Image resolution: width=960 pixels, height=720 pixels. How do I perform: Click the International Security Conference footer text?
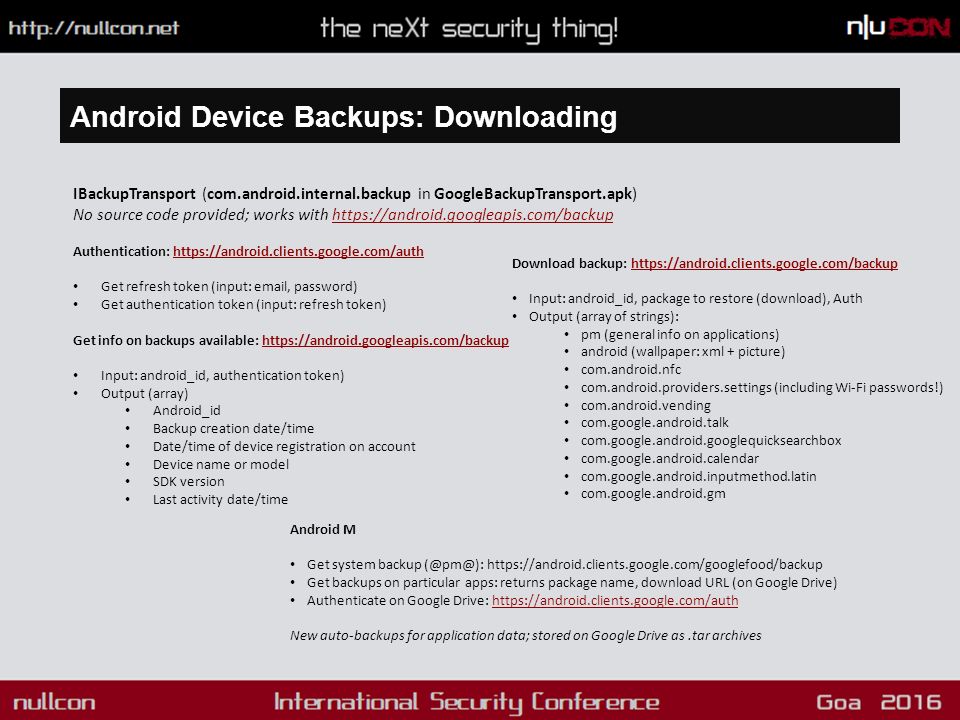point(467,702)
